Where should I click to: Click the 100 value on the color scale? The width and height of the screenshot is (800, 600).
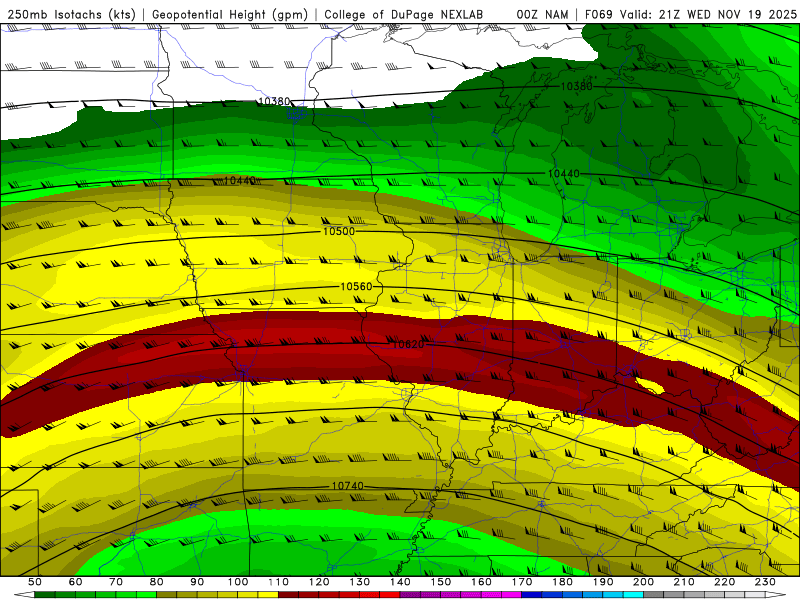coord(238,582)
